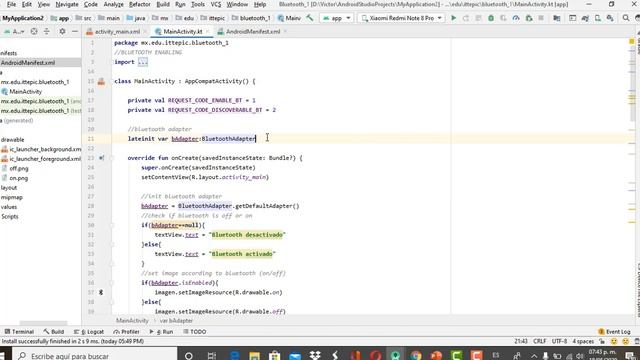This screenshot has height=360, width=640.
Task: Click the Attach Debugger to Android Process icon
Action: (529, 18)
